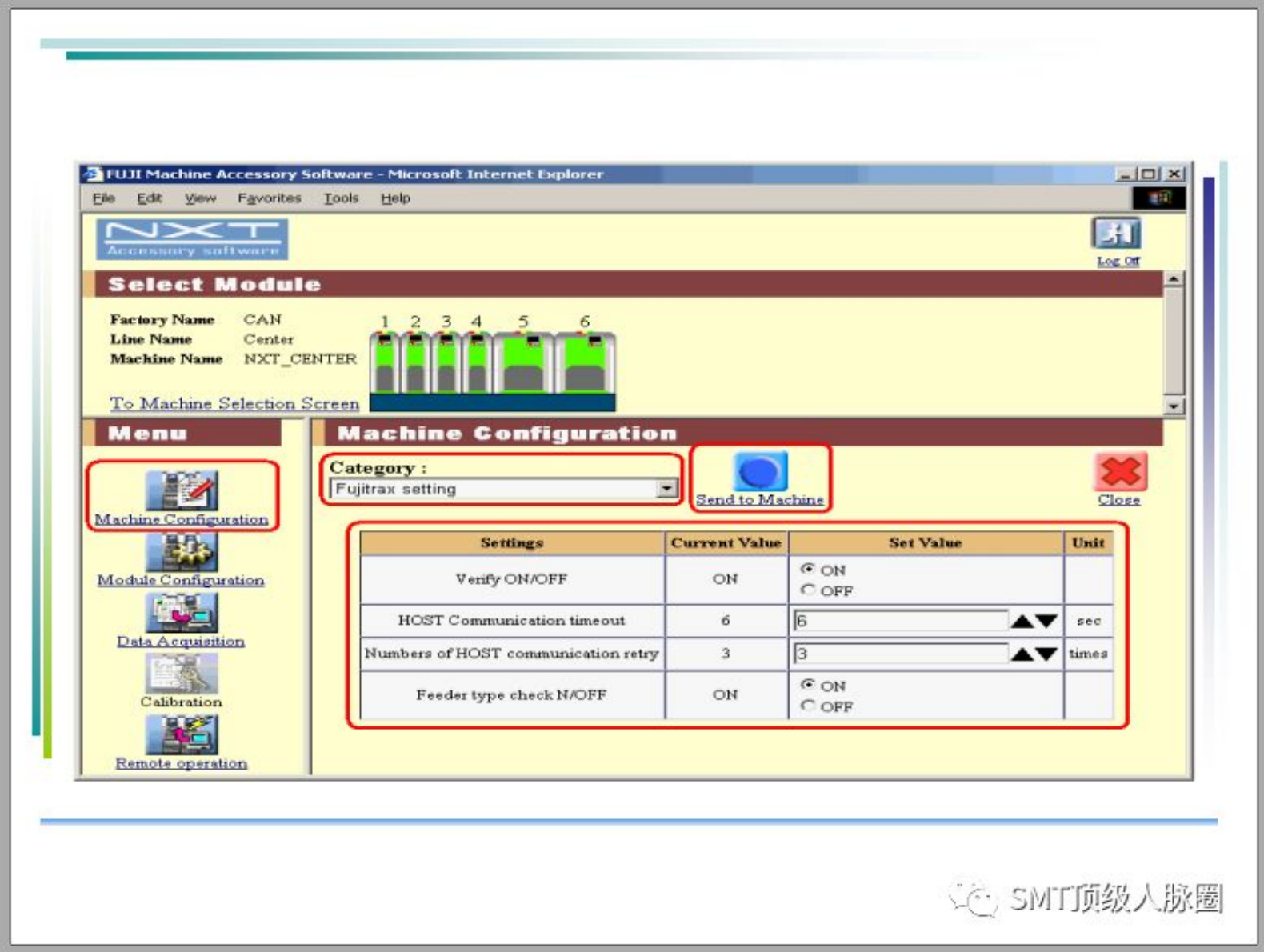The width and height of the screenshot is (1264, 952).
Task: Open the Edit menu
Action: click(x=150, y=198)
